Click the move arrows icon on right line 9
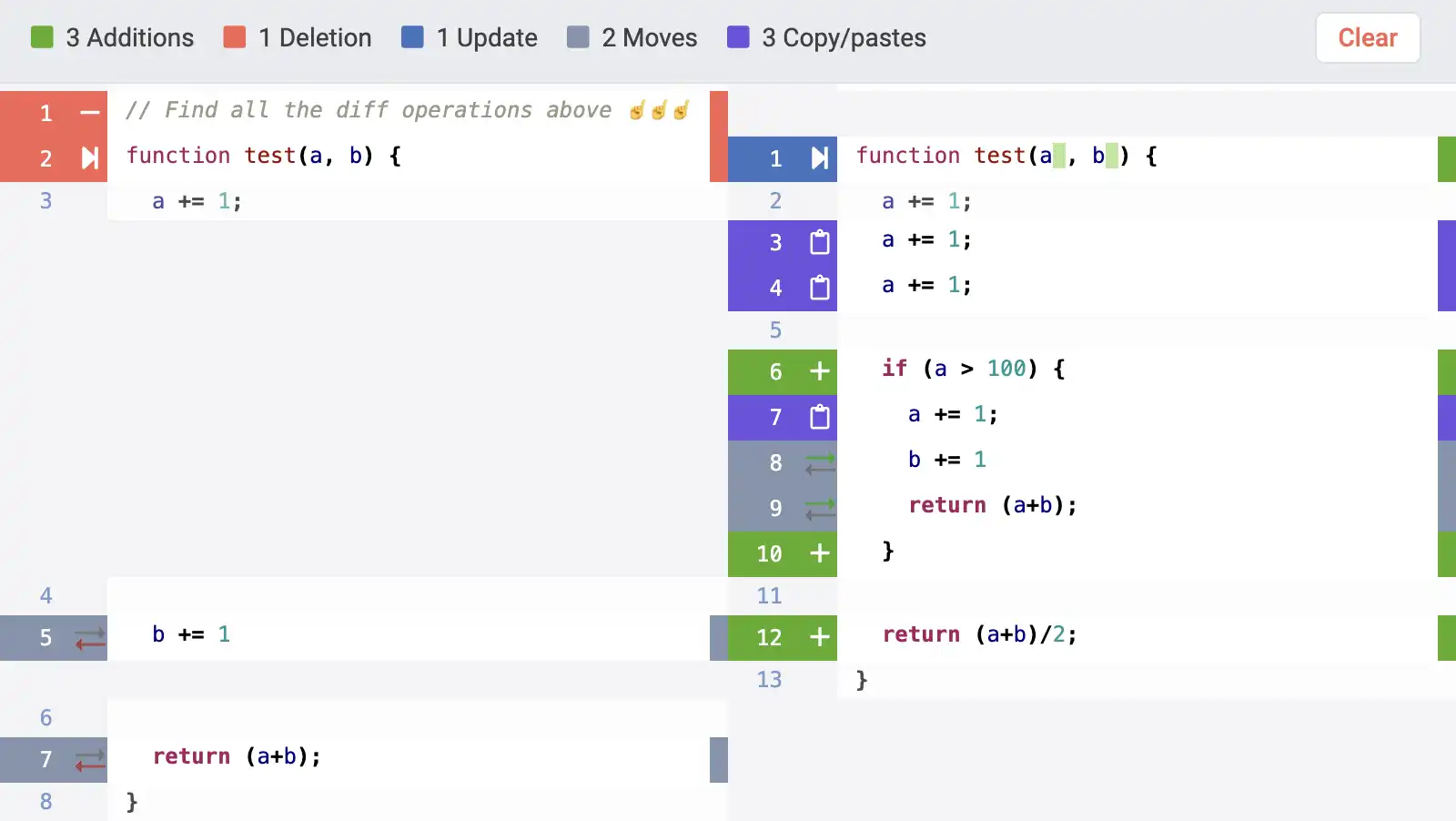The width and height of the screenshot is (1456, 821). [819, 509]
